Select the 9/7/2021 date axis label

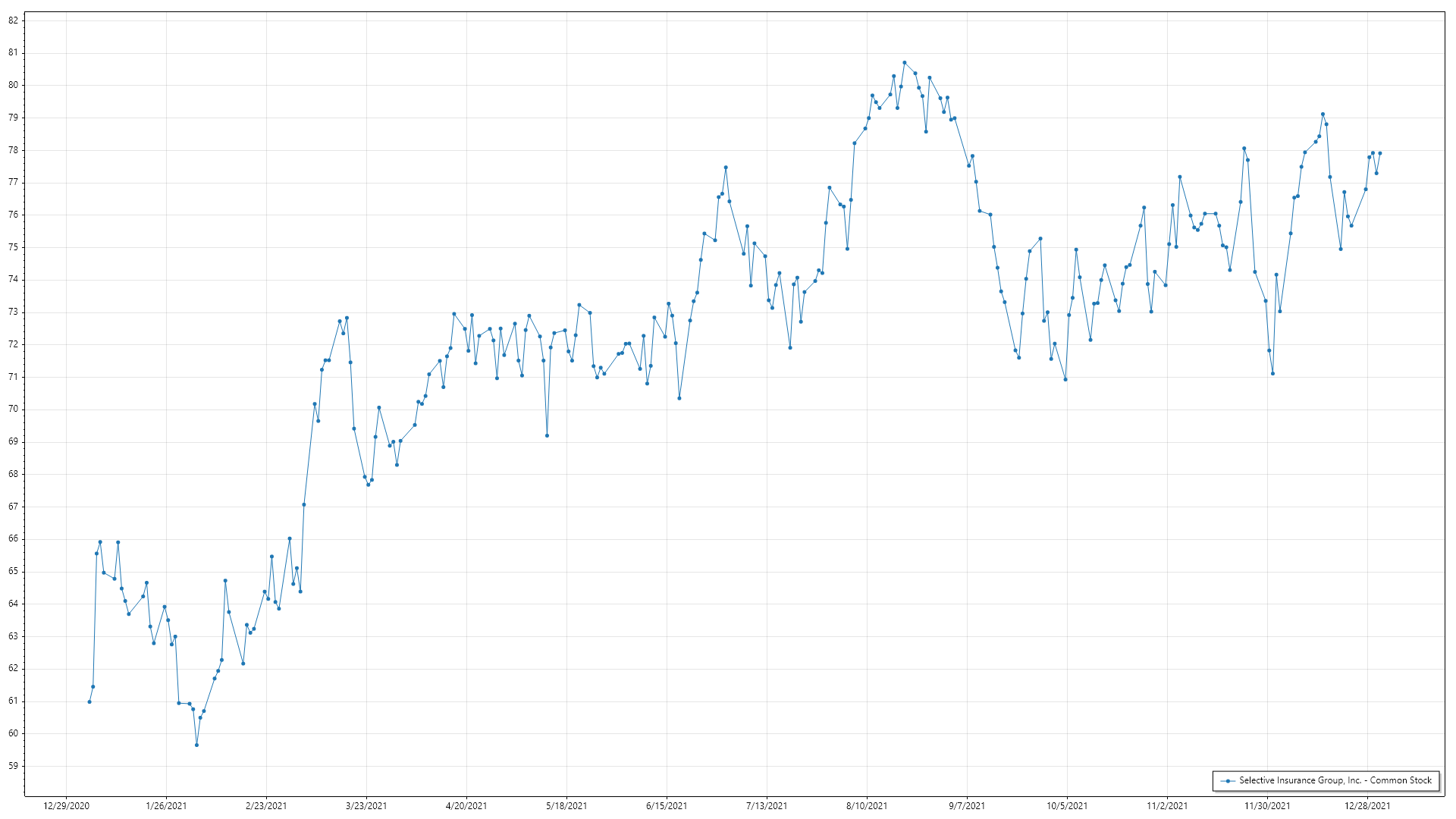coord(967,806)
